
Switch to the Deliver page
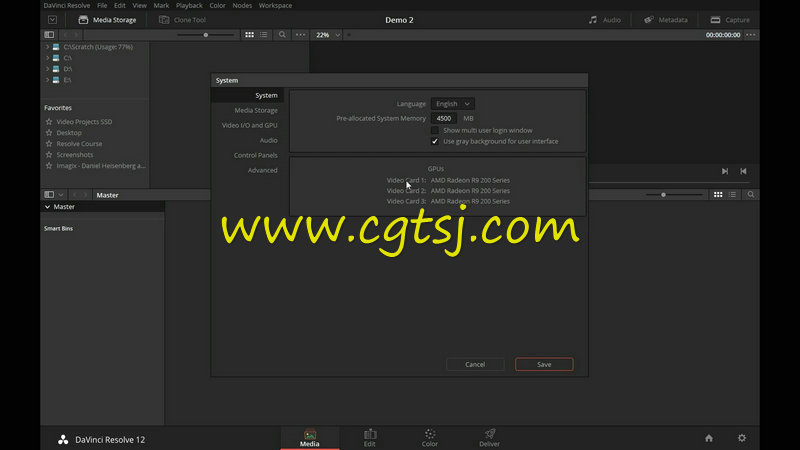click(x=490, y=438)
